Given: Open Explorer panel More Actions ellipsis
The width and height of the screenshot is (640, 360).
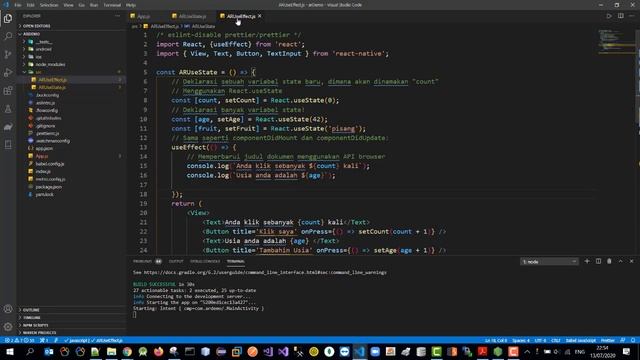Looking at the screenshot, I should [118, 16].
